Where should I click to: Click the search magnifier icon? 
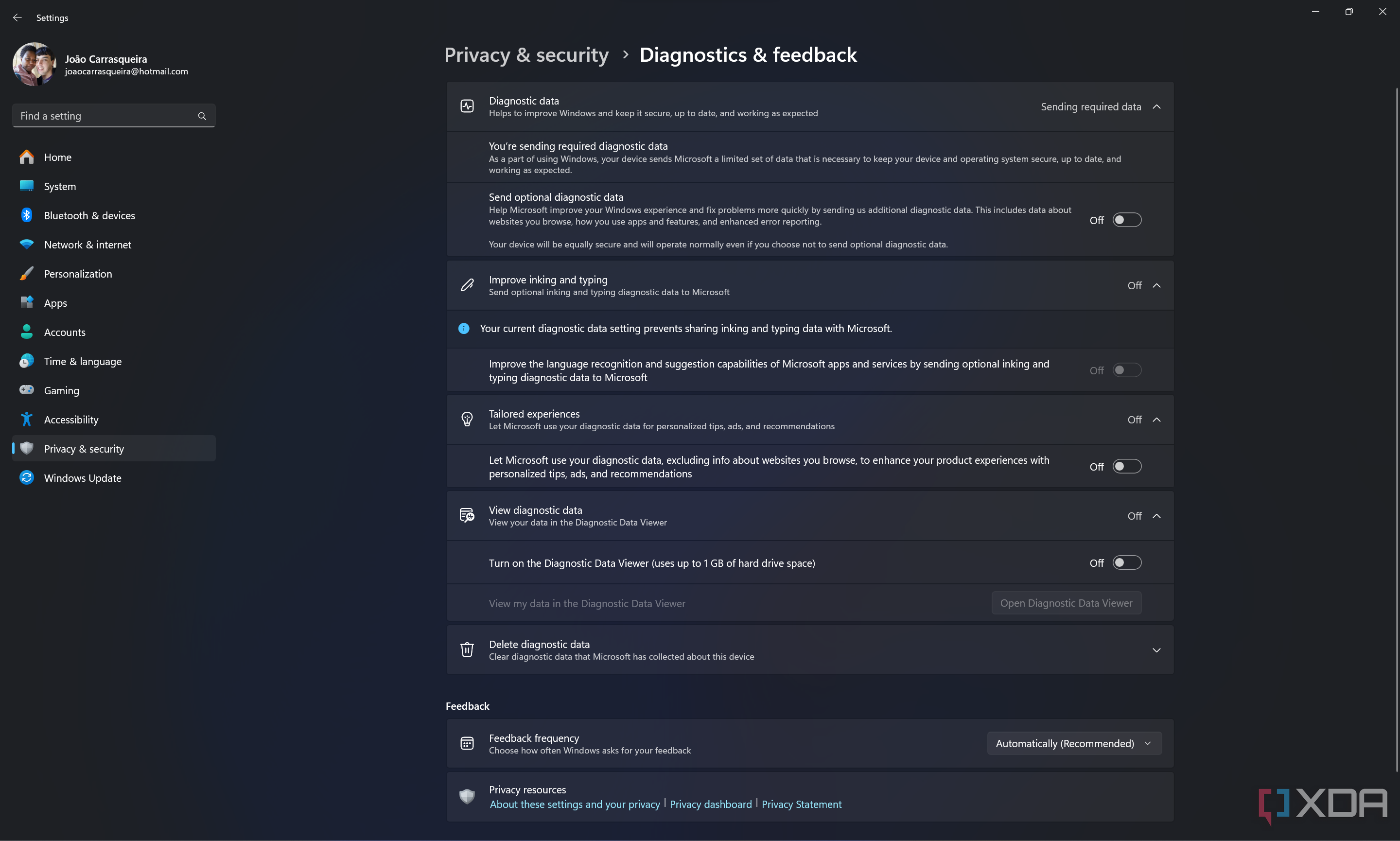coord(202,116)
